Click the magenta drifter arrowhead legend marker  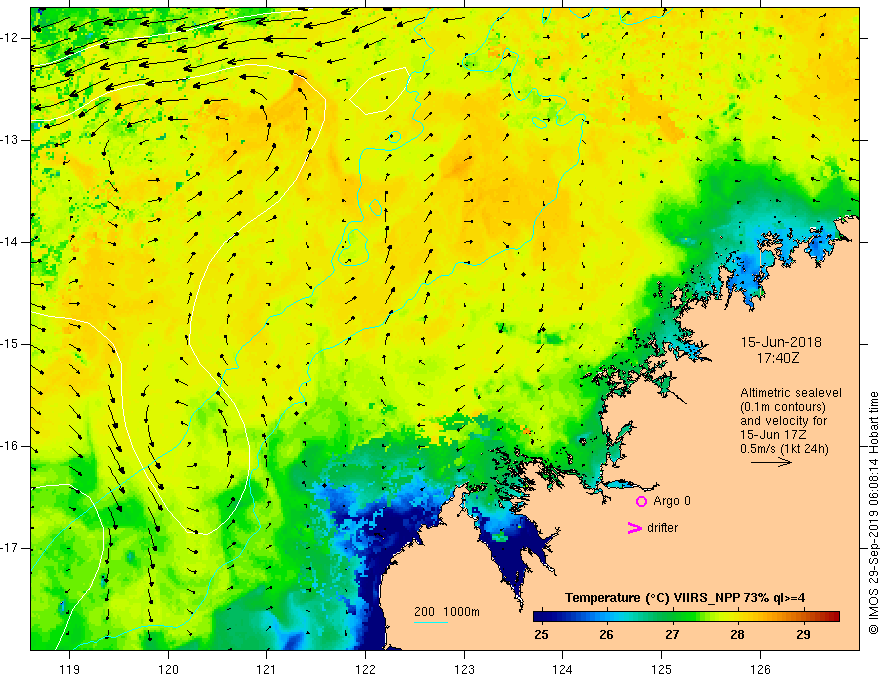click(634, 528)
